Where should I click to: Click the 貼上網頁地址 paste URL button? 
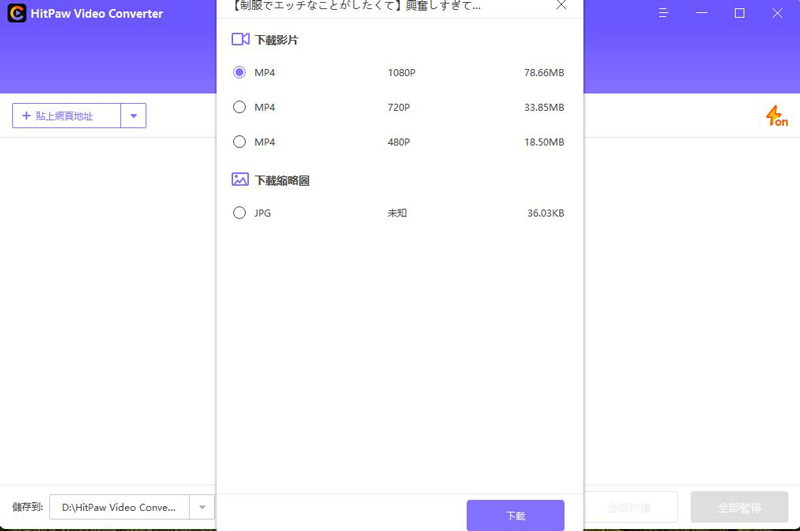(66, 116)
